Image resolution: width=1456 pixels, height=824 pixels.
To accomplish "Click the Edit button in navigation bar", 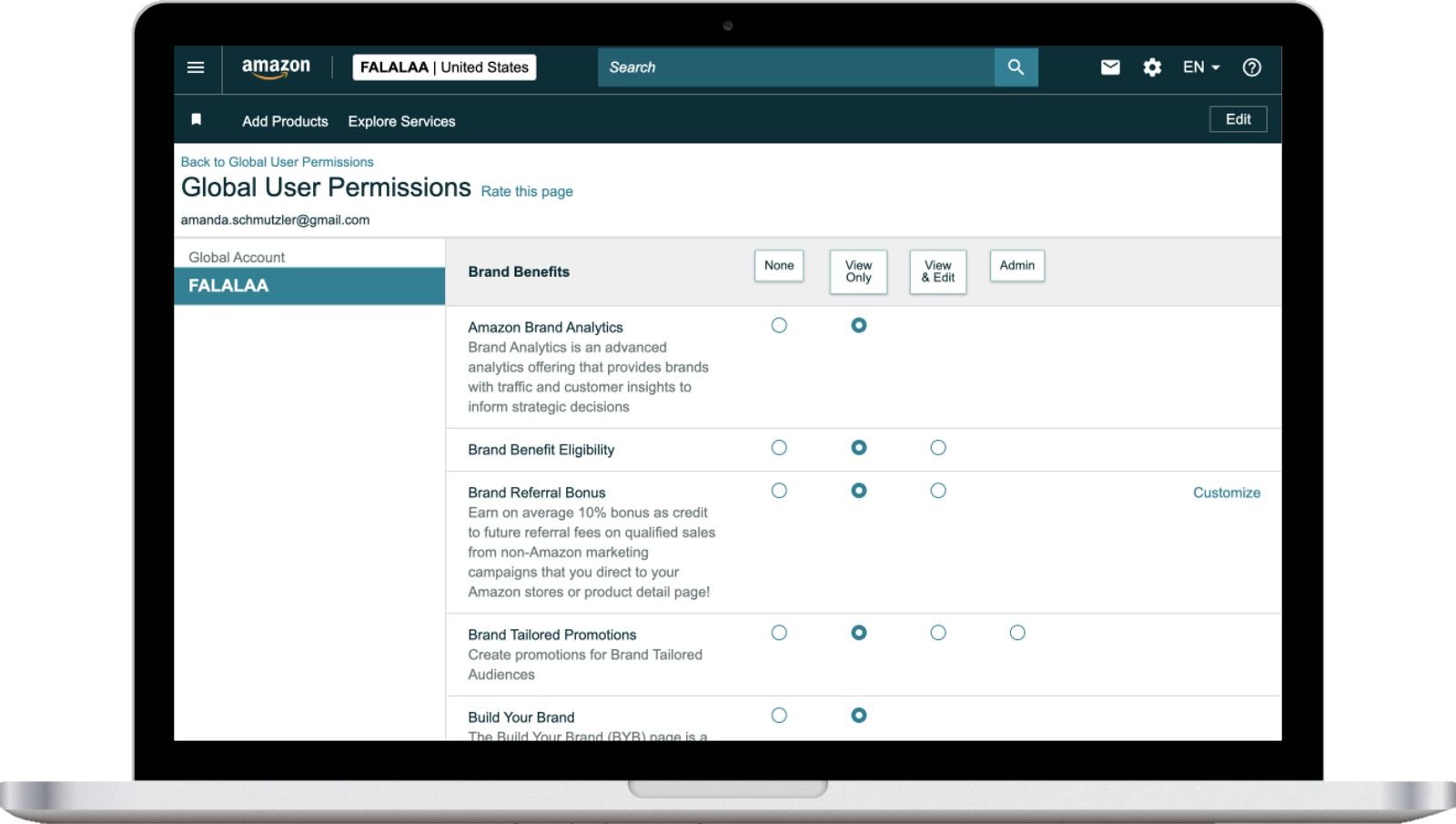I will pyautogui.click(x=1238, y=119).
